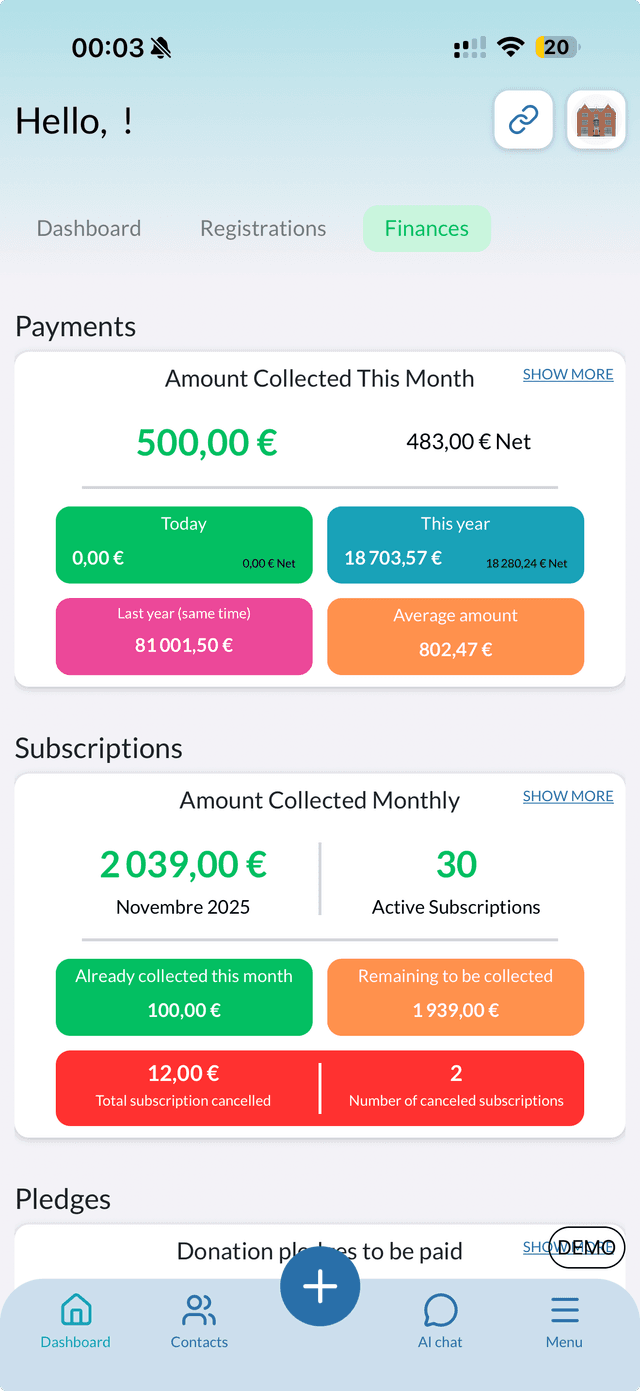640x1391 pixels.
Task: Select the 'Last year (same time)' tile
Action: [184, 636]
